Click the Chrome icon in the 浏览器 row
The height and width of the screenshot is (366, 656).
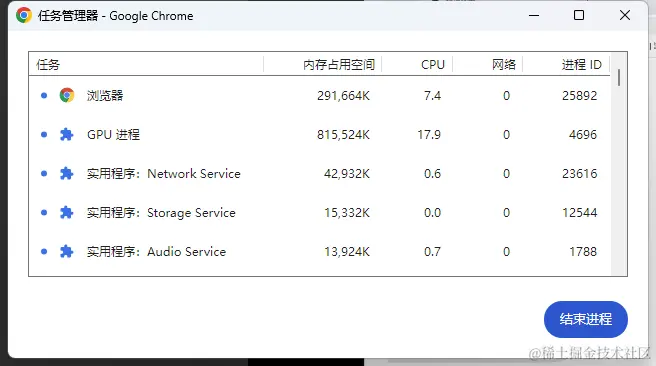(67, 95)
